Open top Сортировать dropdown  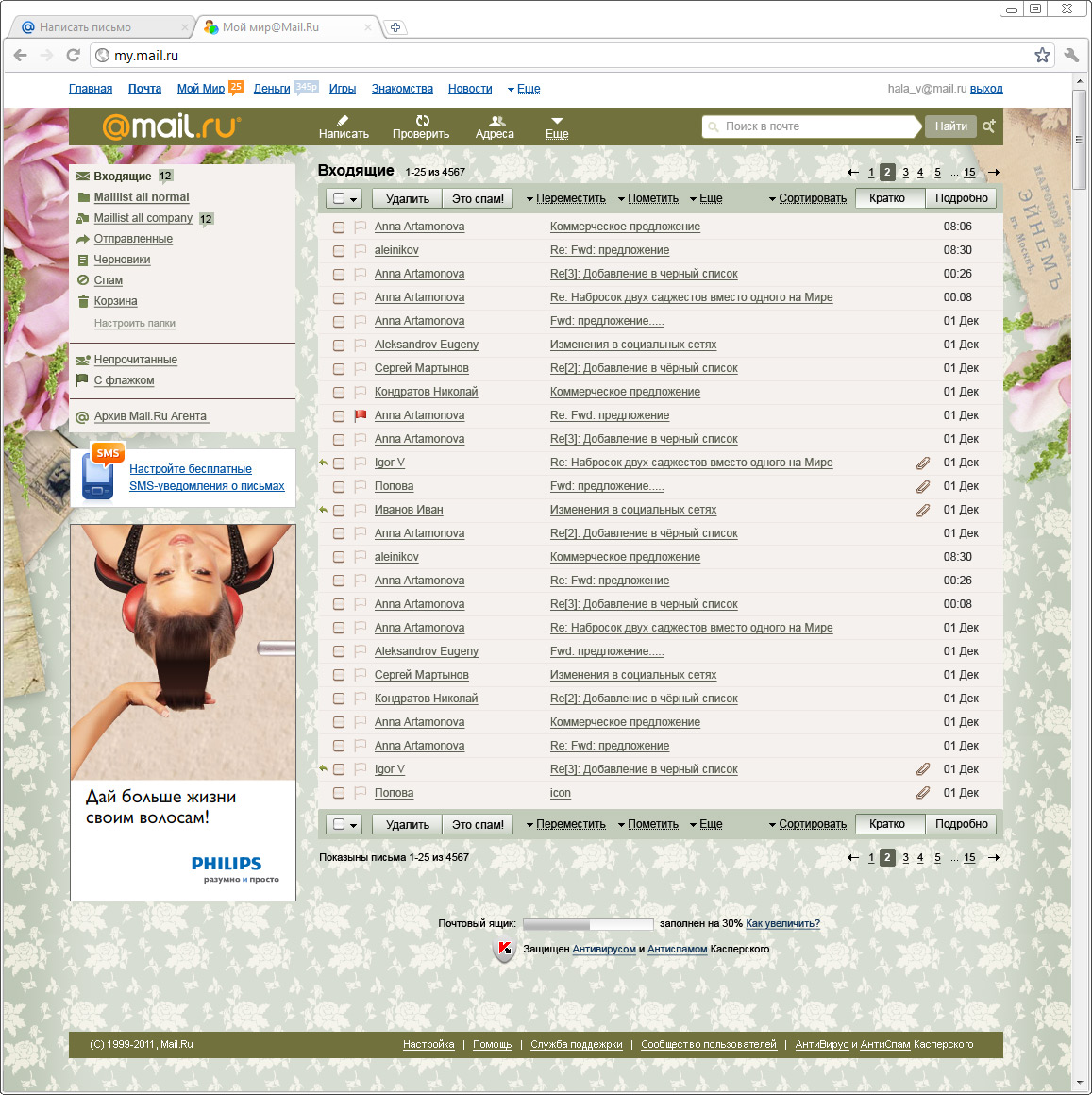pos(808,198)
